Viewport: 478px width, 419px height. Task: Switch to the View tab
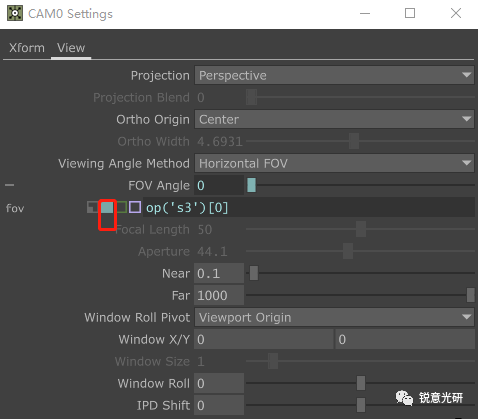[71, 48]
